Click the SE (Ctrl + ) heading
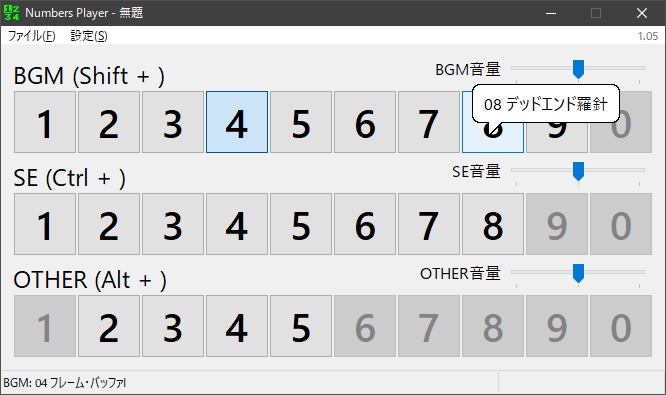Viewport: 666px width, 395px height. click(x=70, y=178)
